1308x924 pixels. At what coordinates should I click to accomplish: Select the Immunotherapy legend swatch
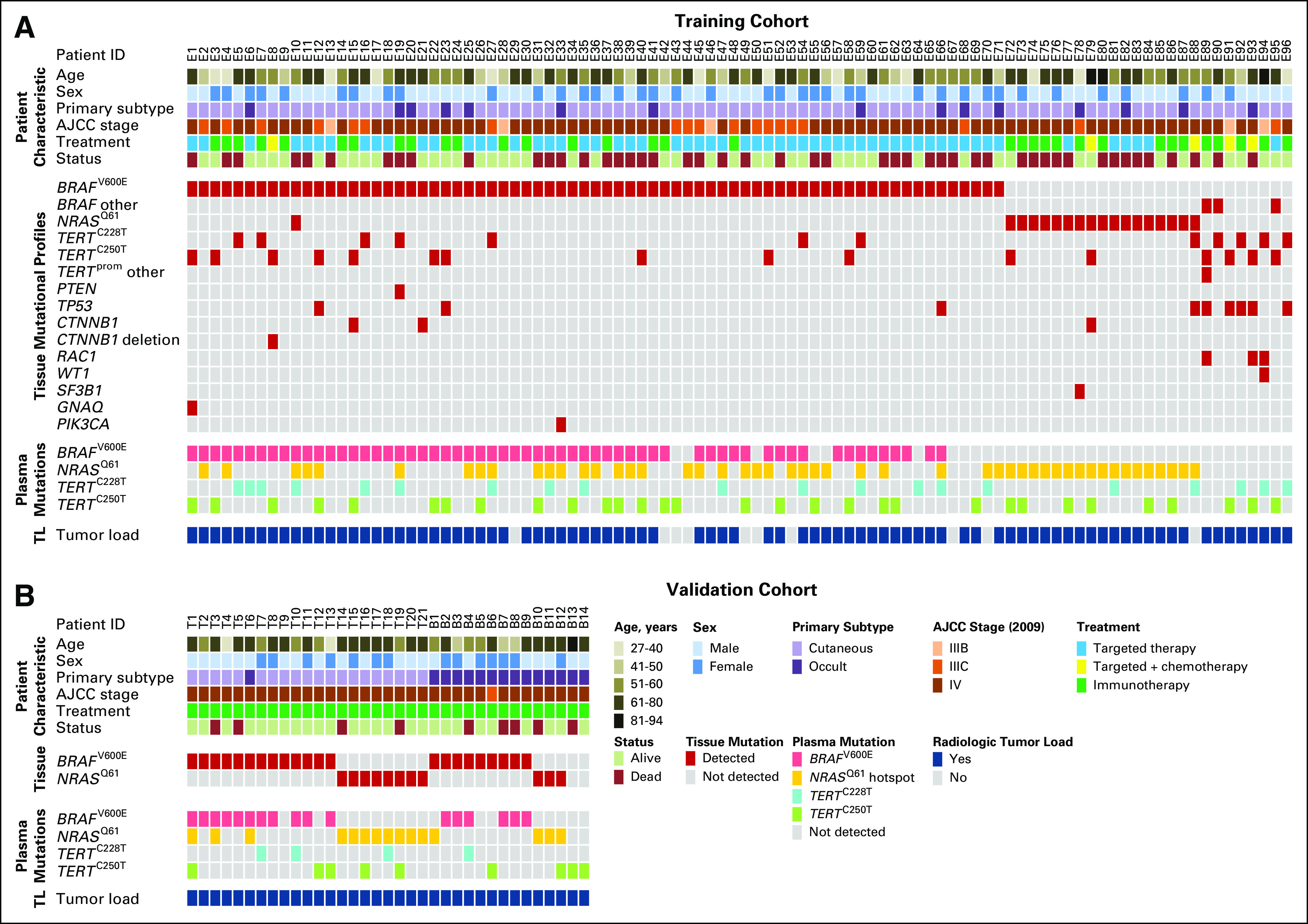[1081, 684]
